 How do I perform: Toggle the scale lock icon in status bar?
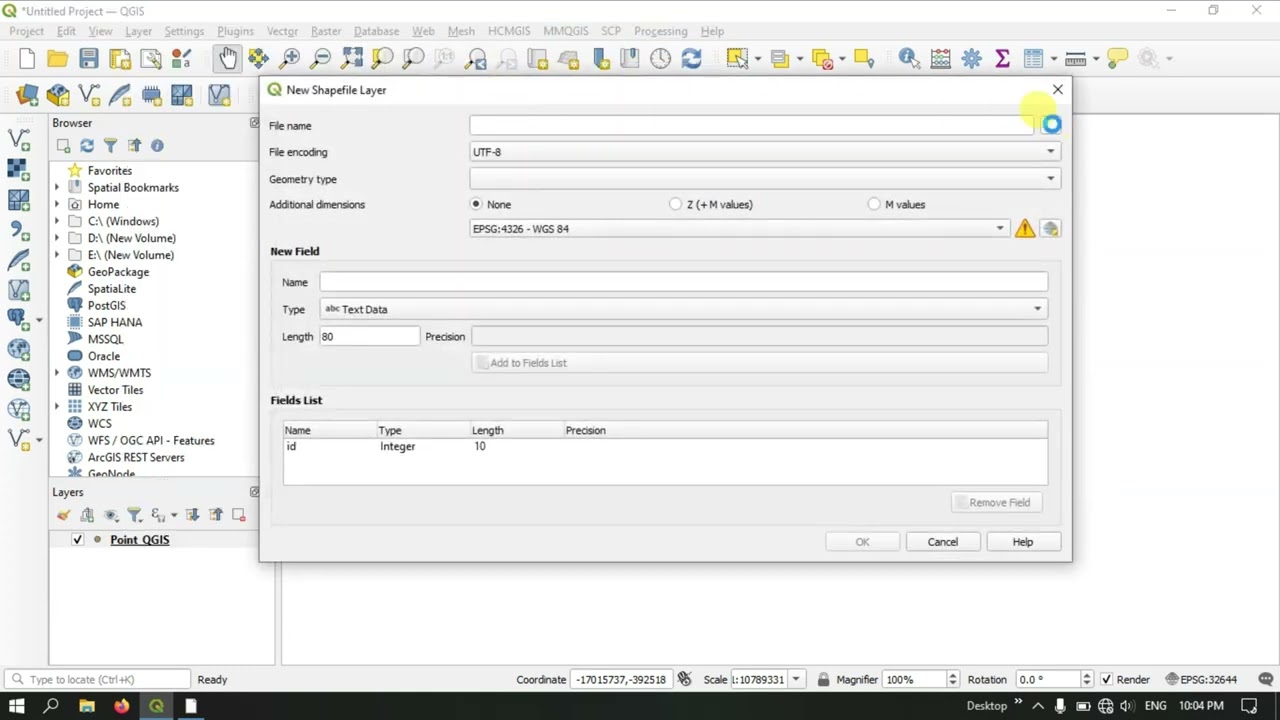pos(823,680)
